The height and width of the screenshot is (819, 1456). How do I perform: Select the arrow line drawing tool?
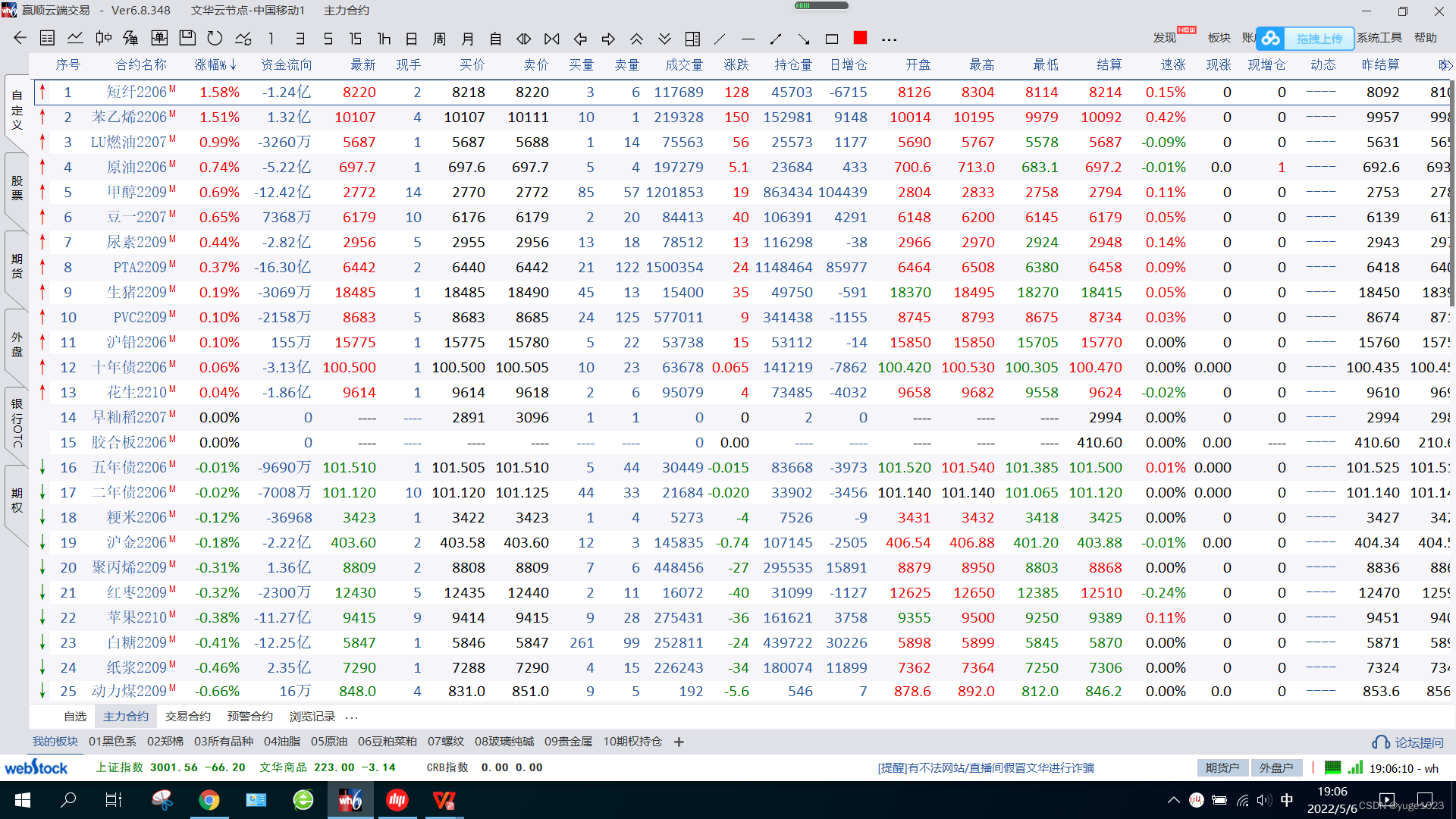tap(804, 38)
